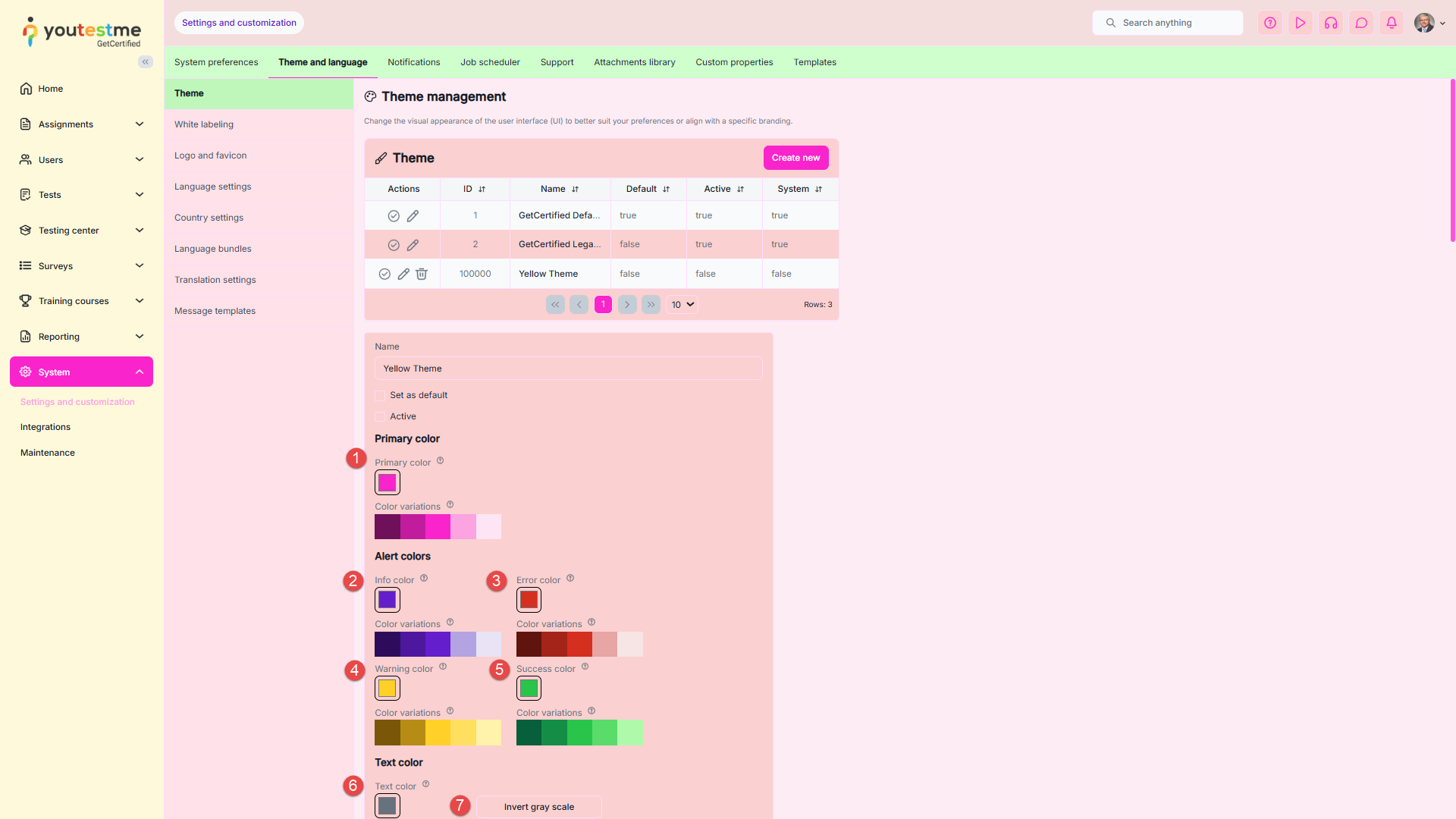Click the Create new button
This screenshot has height=819, width=1456.
coord(795,158)
